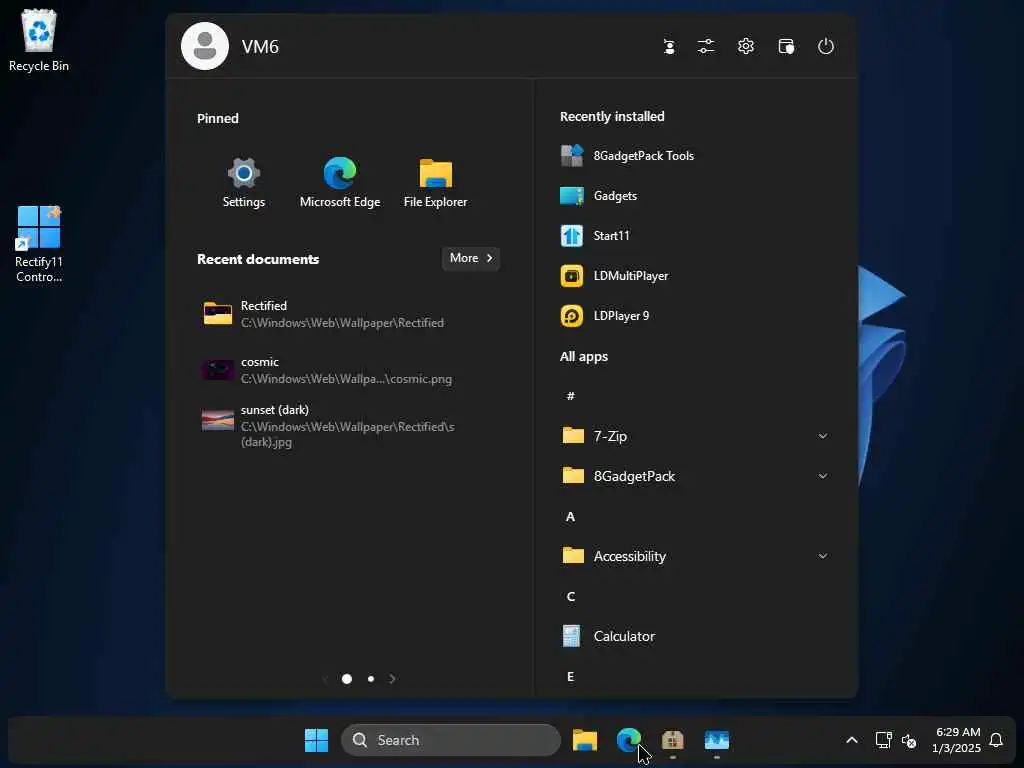Viewport: 1024px width, 768px height.
Task: Click the VM6 user avatar
Action: point(205,46)
